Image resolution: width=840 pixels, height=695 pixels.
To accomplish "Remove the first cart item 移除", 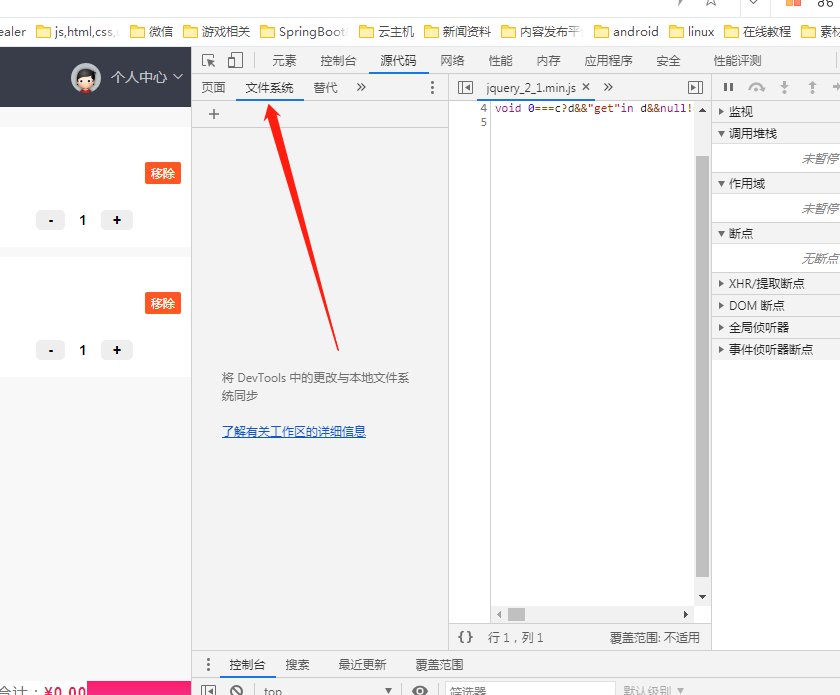I will click(x=163, y=173).
